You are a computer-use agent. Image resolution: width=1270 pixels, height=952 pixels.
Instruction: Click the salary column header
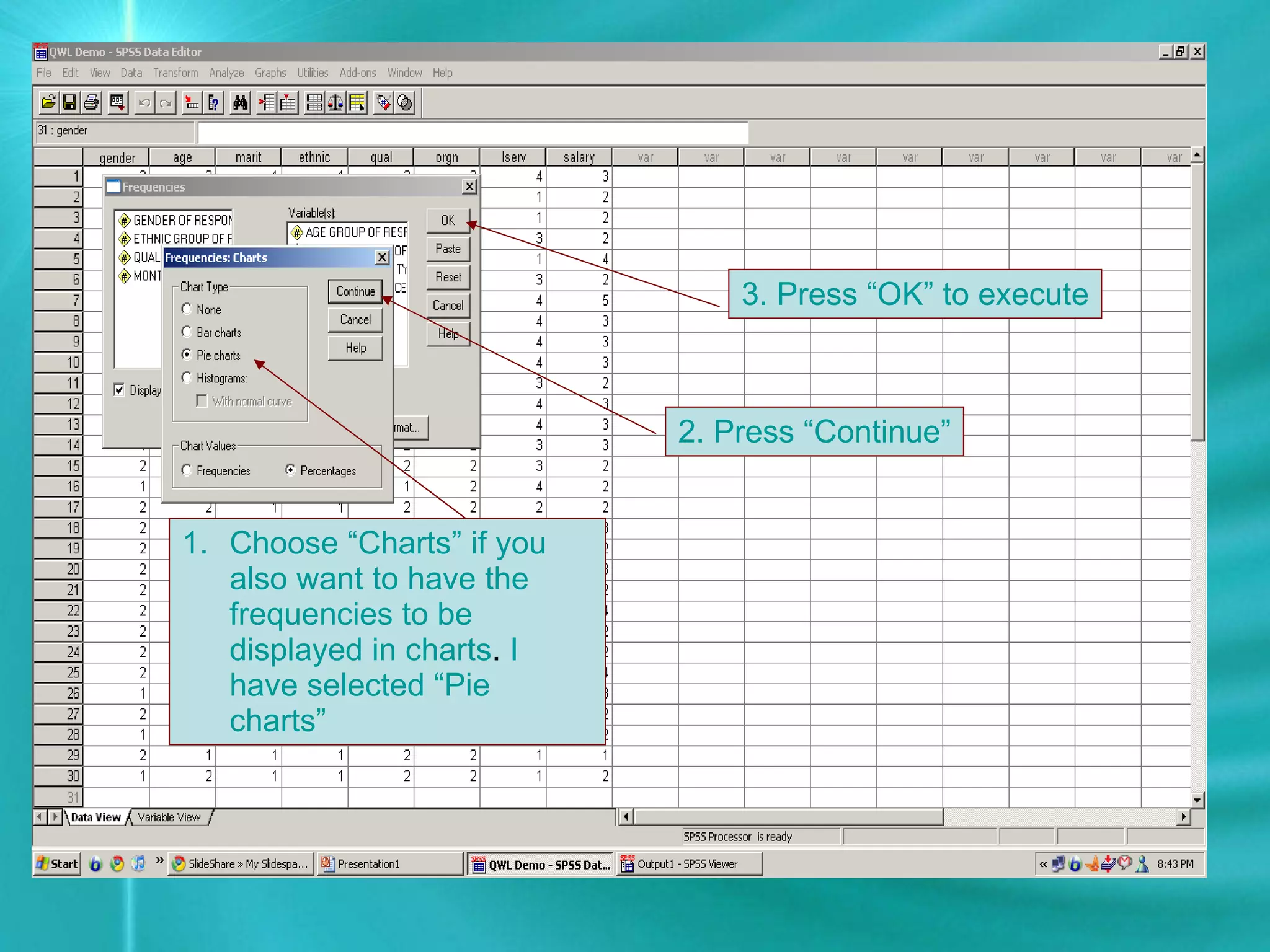[579, 157]
